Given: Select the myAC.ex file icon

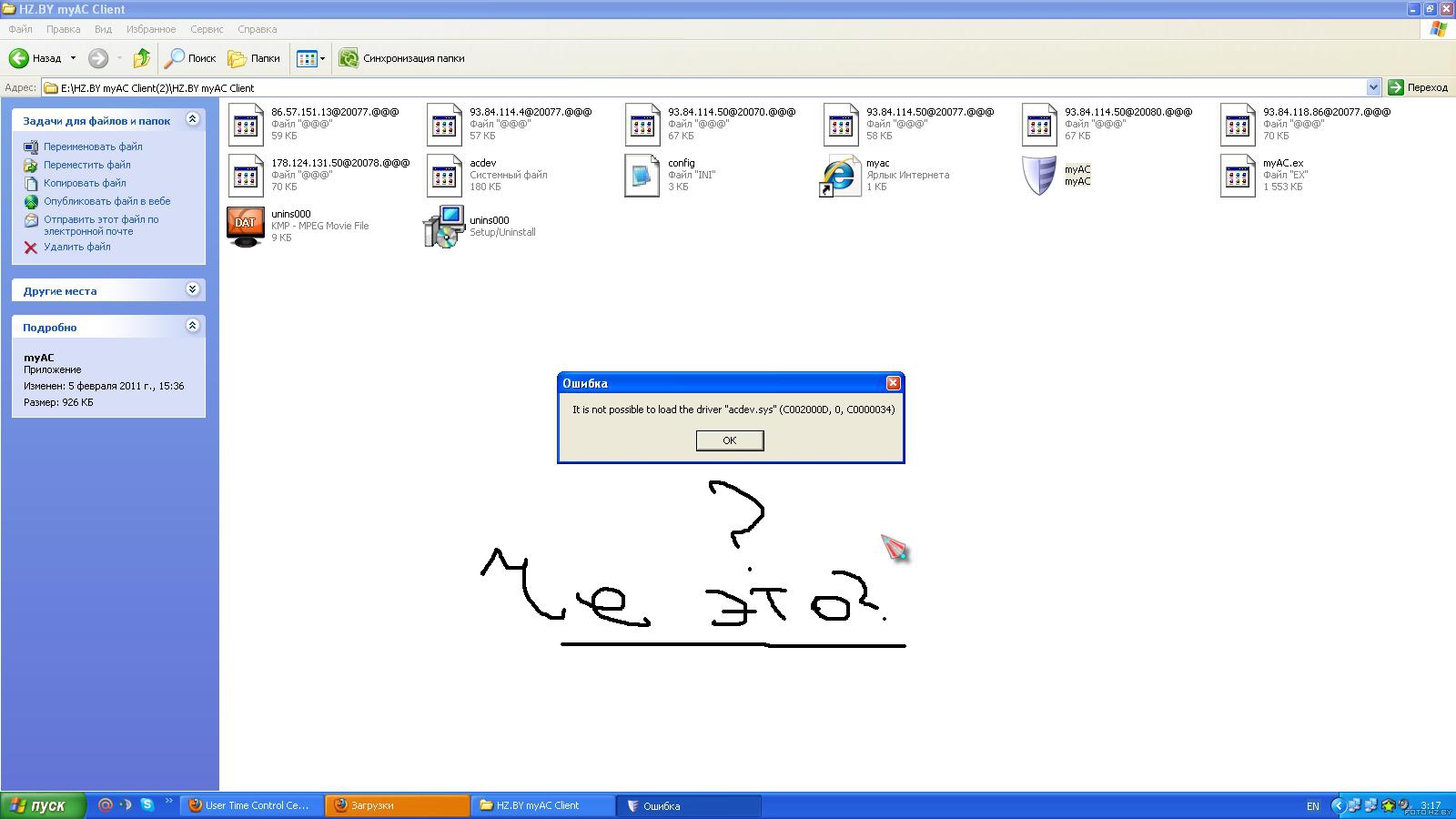Looking at the screenshot, I should (x=1238, y=176).
